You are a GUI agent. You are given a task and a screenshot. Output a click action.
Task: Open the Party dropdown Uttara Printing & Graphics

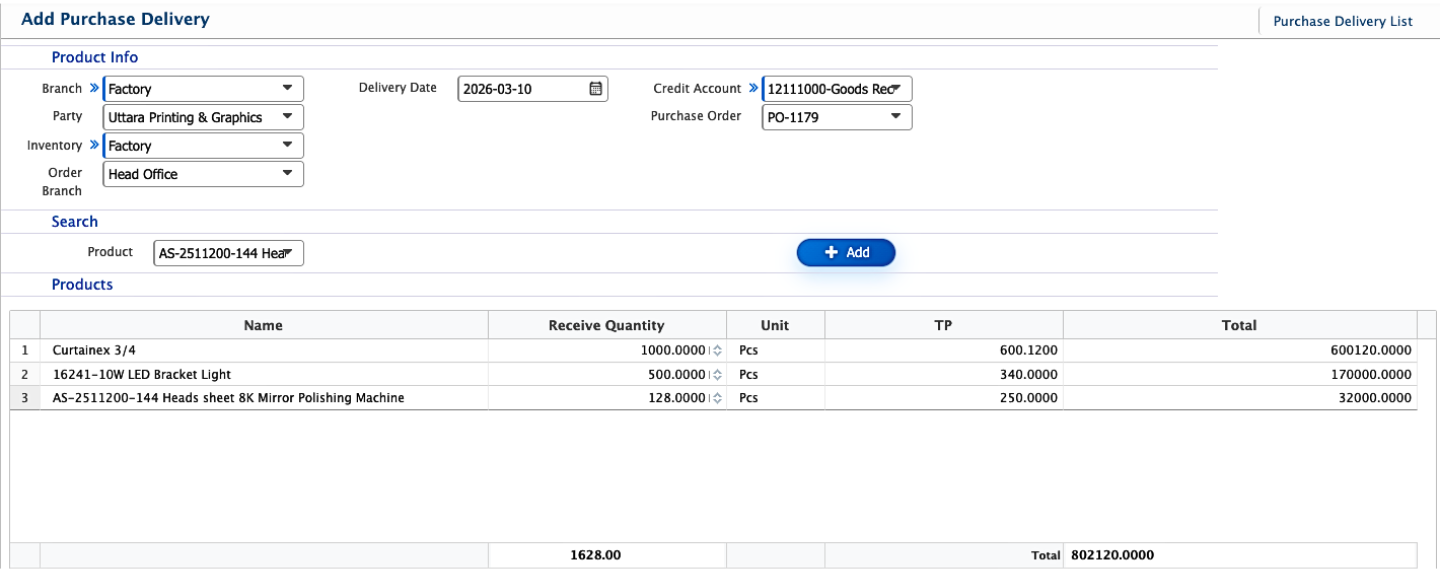click(287, 117)
